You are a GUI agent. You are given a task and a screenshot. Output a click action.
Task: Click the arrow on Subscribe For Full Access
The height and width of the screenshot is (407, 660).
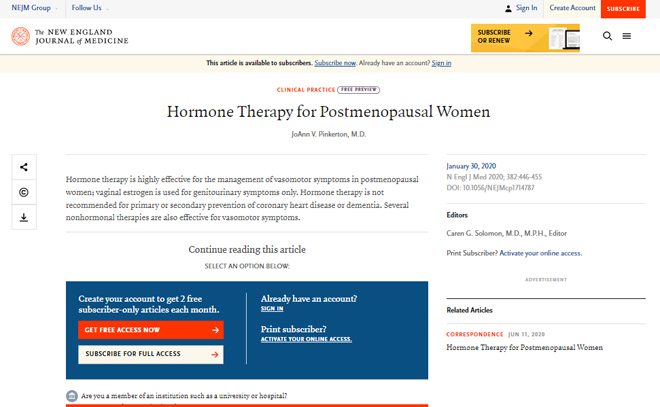pos(215,354)
